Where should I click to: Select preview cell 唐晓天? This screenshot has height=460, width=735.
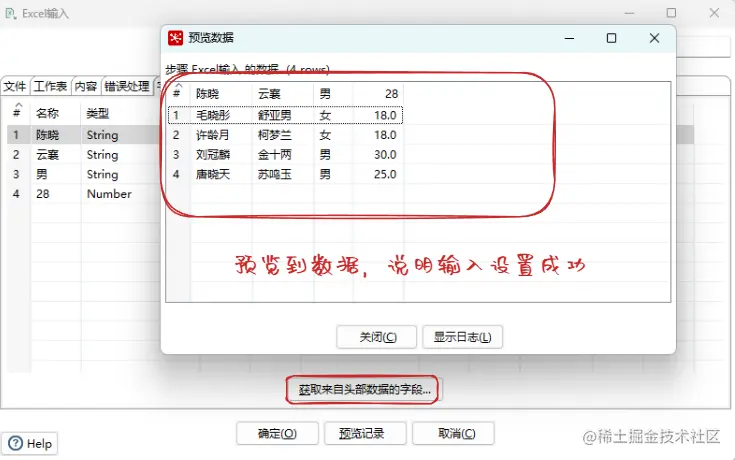(x=213, y=174)
